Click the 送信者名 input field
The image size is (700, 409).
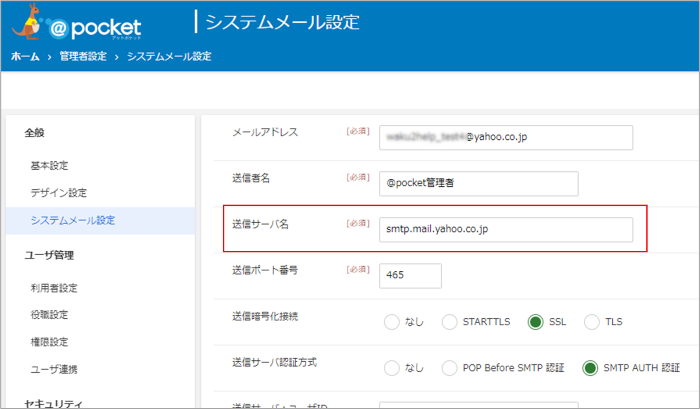[x=479, y=184]
